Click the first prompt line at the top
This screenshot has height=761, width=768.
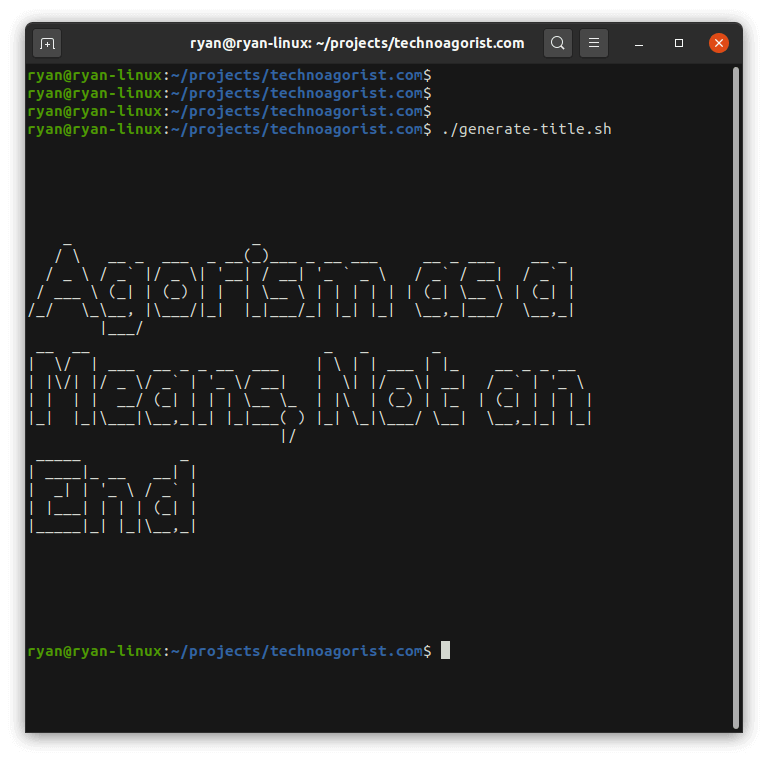(x=230, y=75)
